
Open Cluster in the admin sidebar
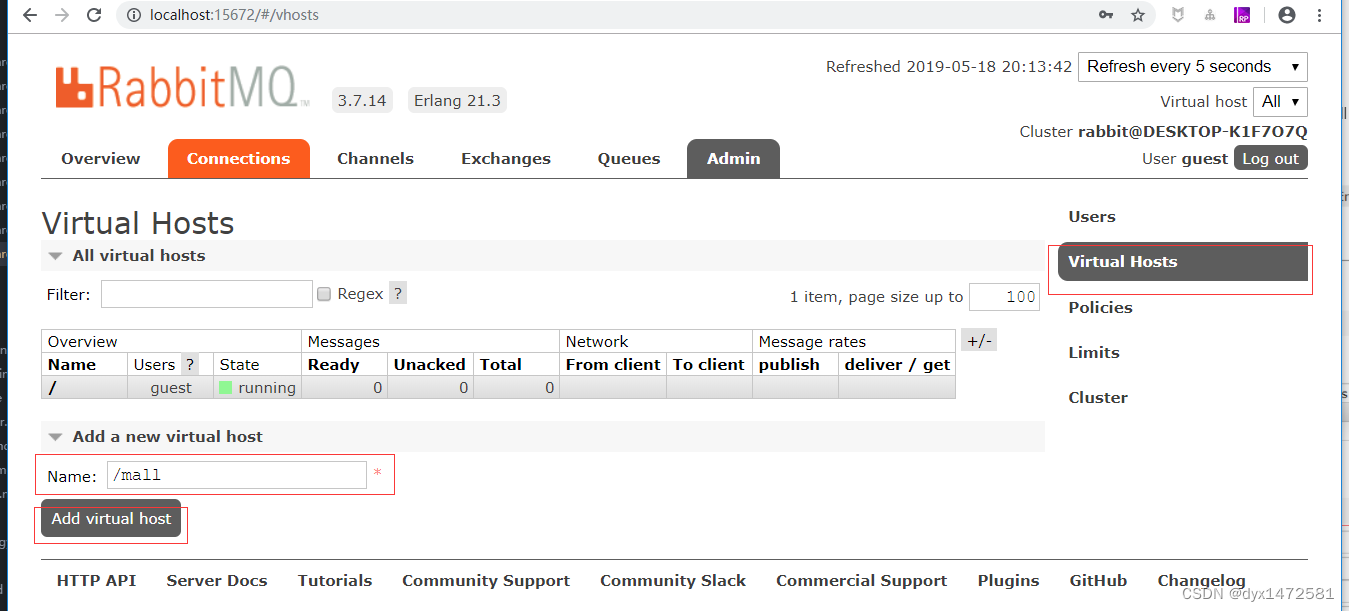(x=1098, y=398)
